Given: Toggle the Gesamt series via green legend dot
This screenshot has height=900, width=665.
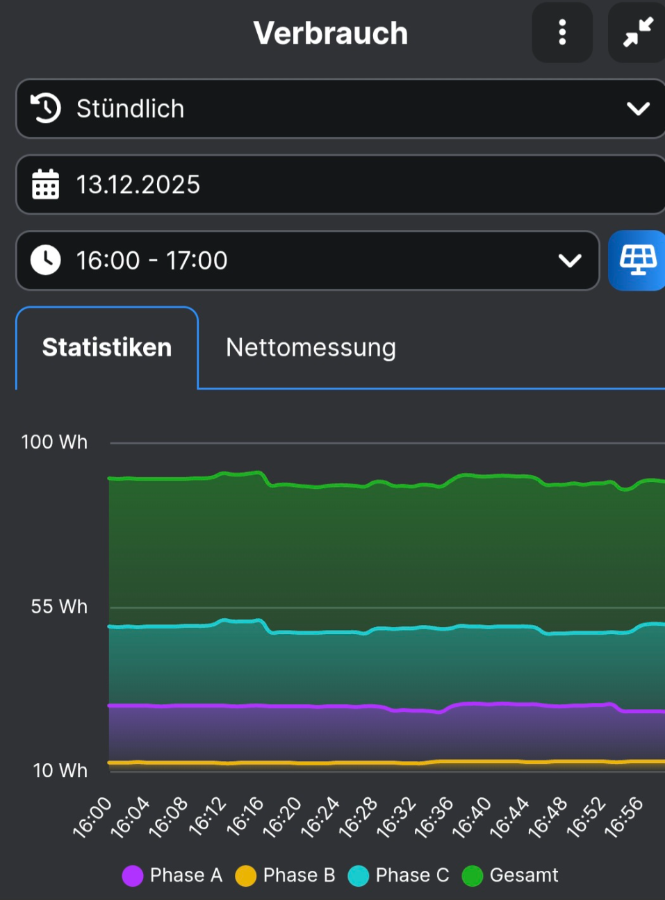Looking at the screenshot, I should click(473, 876).
